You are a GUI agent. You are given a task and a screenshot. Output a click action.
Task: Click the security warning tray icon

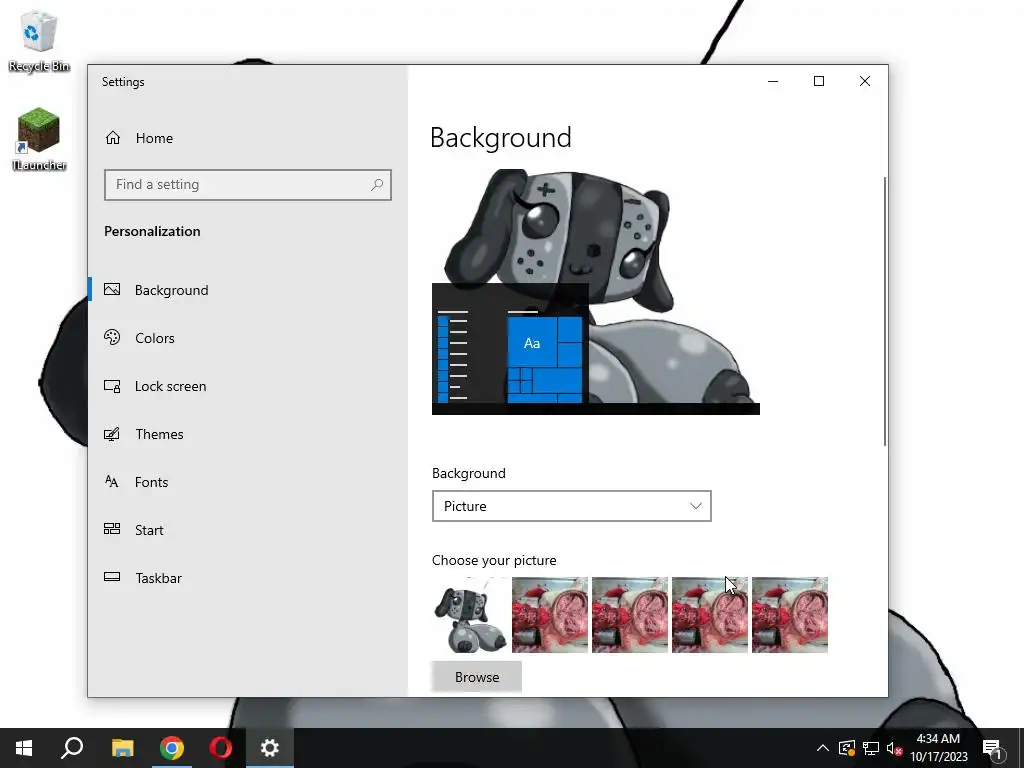coord(847,748)
